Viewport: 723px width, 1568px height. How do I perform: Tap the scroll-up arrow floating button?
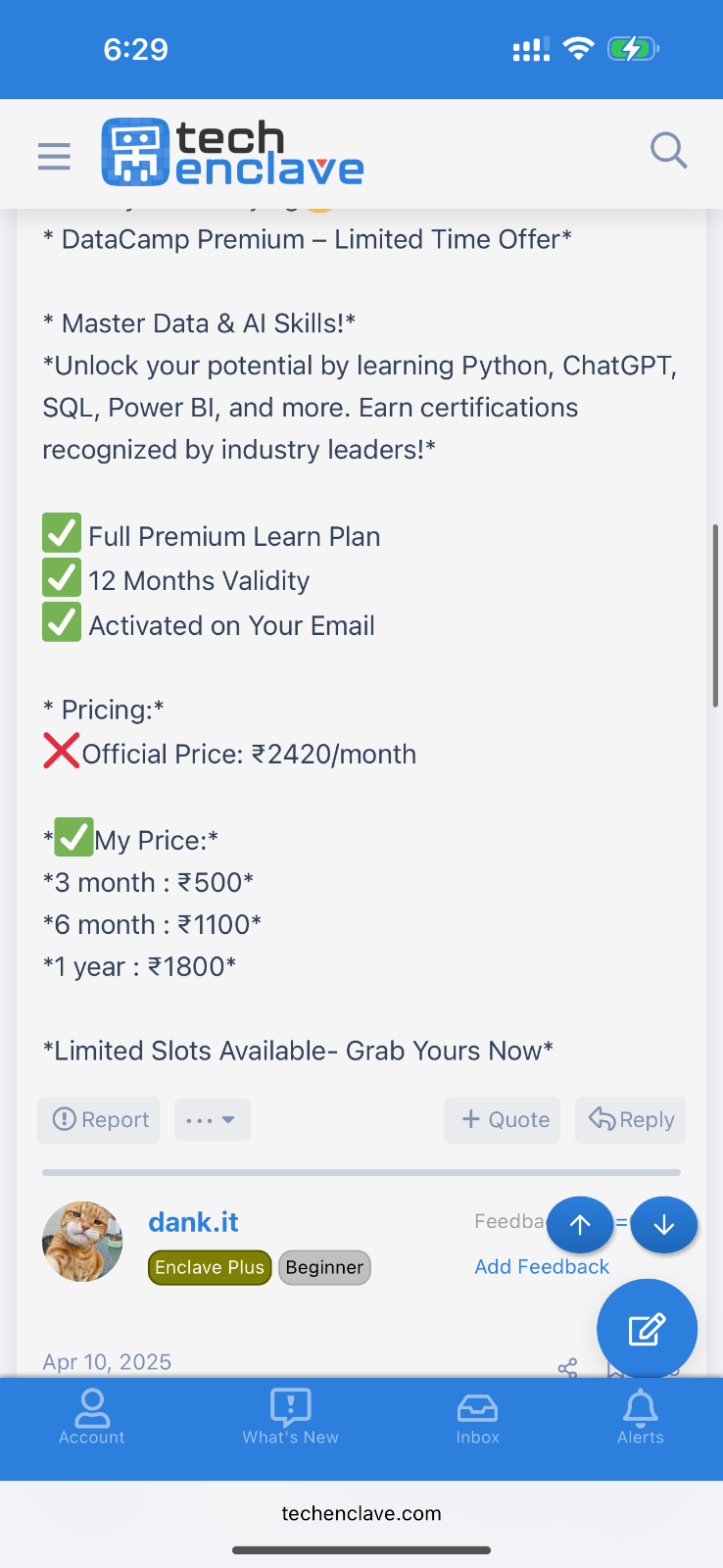point(580,1225)
